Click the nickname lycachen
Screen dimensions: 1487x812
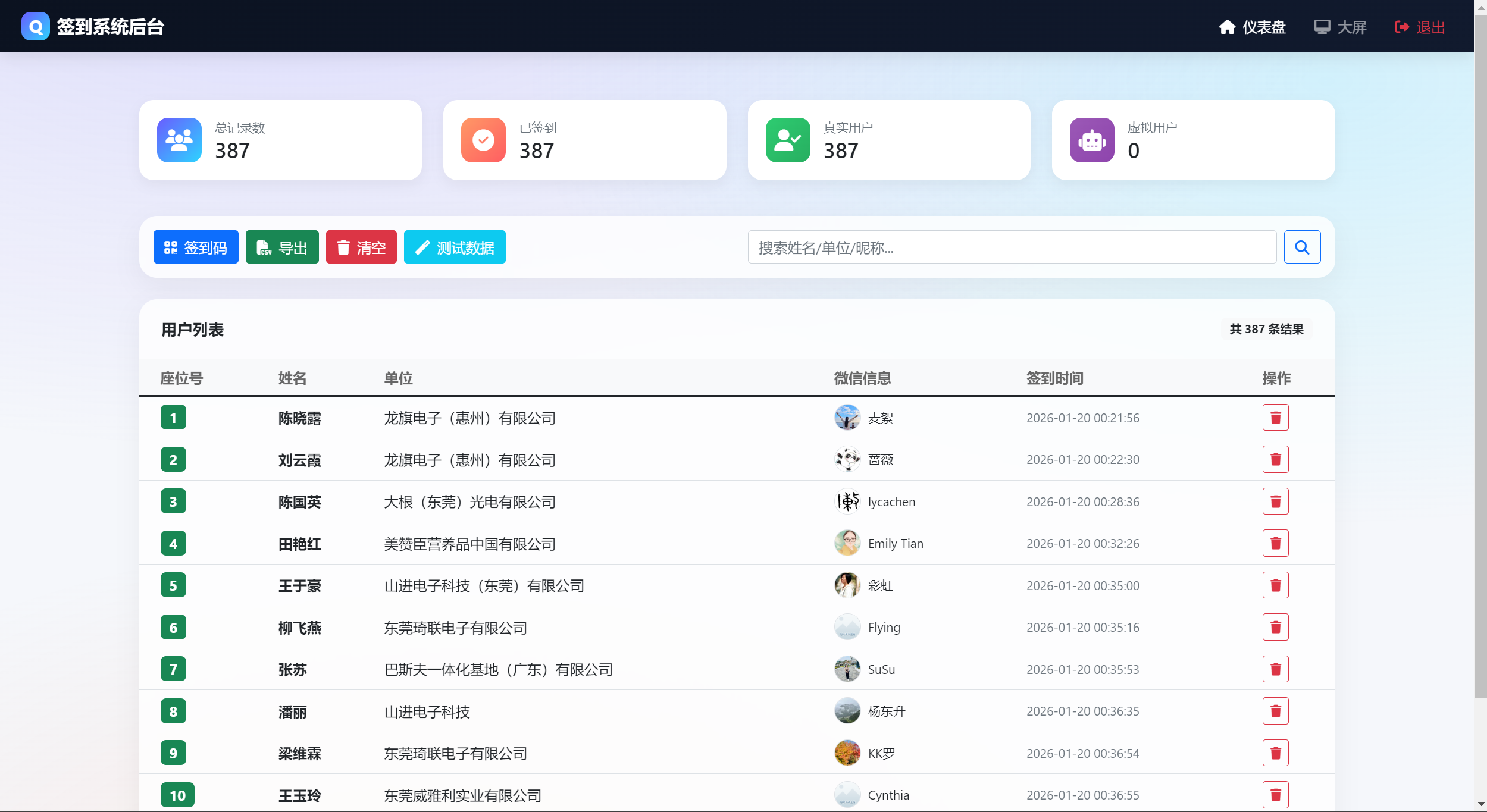891,501
